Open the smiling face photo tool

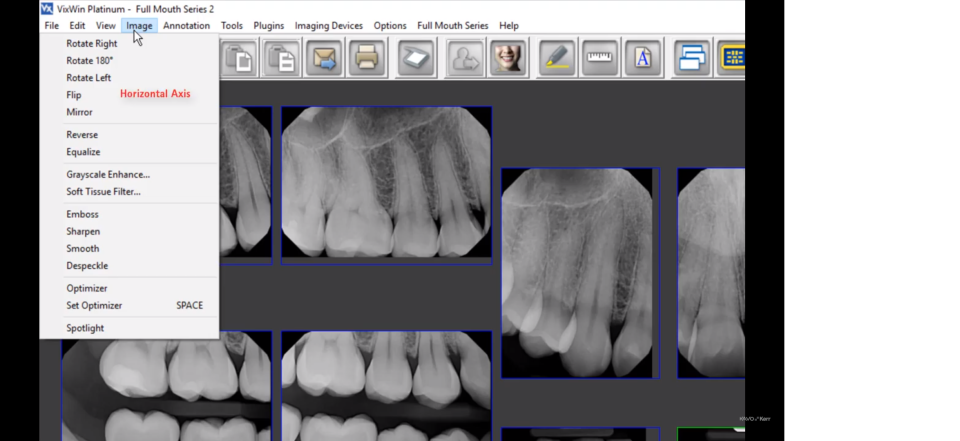508,59
